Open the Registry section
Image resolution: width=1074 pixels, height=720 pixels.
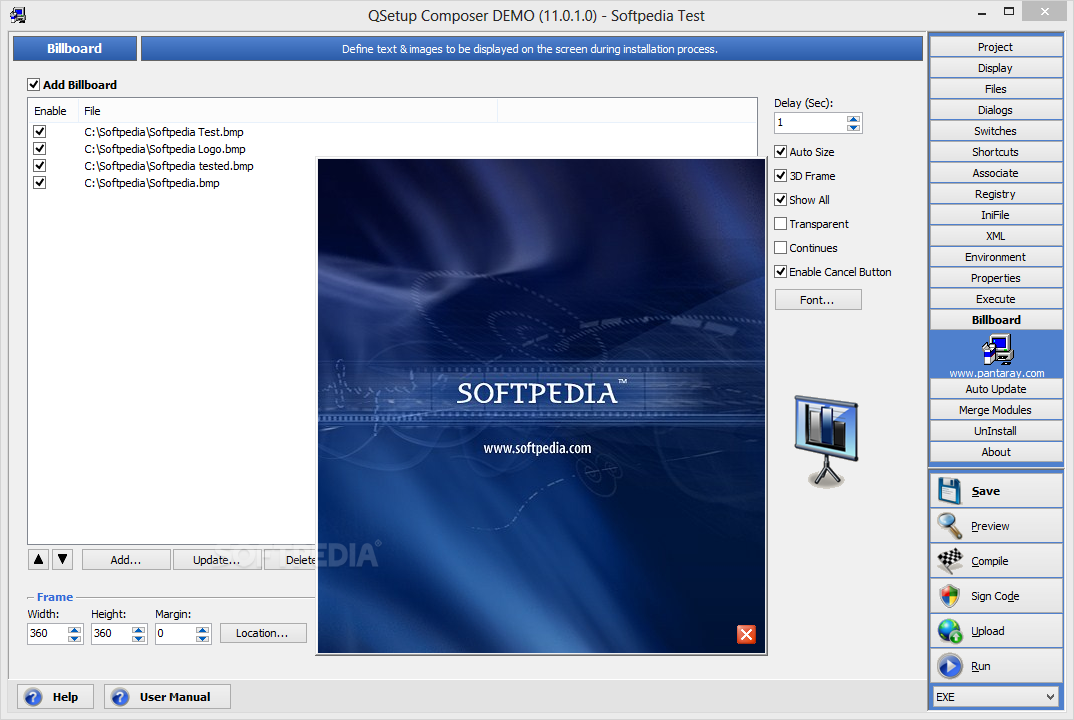996,194
